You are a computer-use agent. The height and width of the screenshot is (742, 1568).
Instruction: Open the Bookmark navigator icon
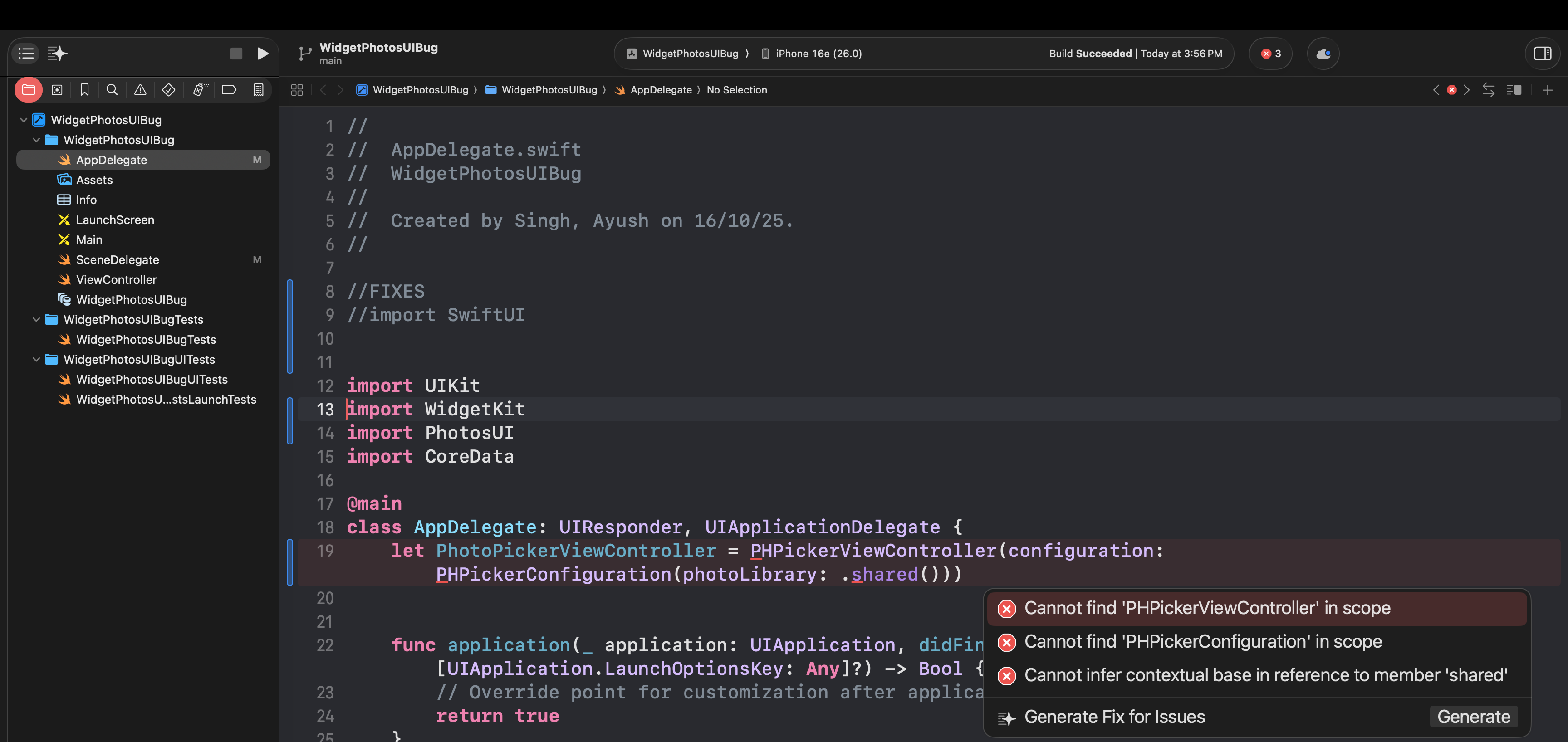[84, 90]
